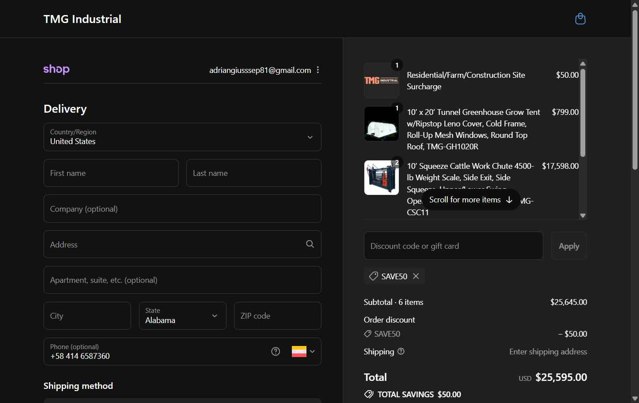Click Apartment, suite, etc. field
Viewport: 639px width, 403px height.
click(182, 280)
